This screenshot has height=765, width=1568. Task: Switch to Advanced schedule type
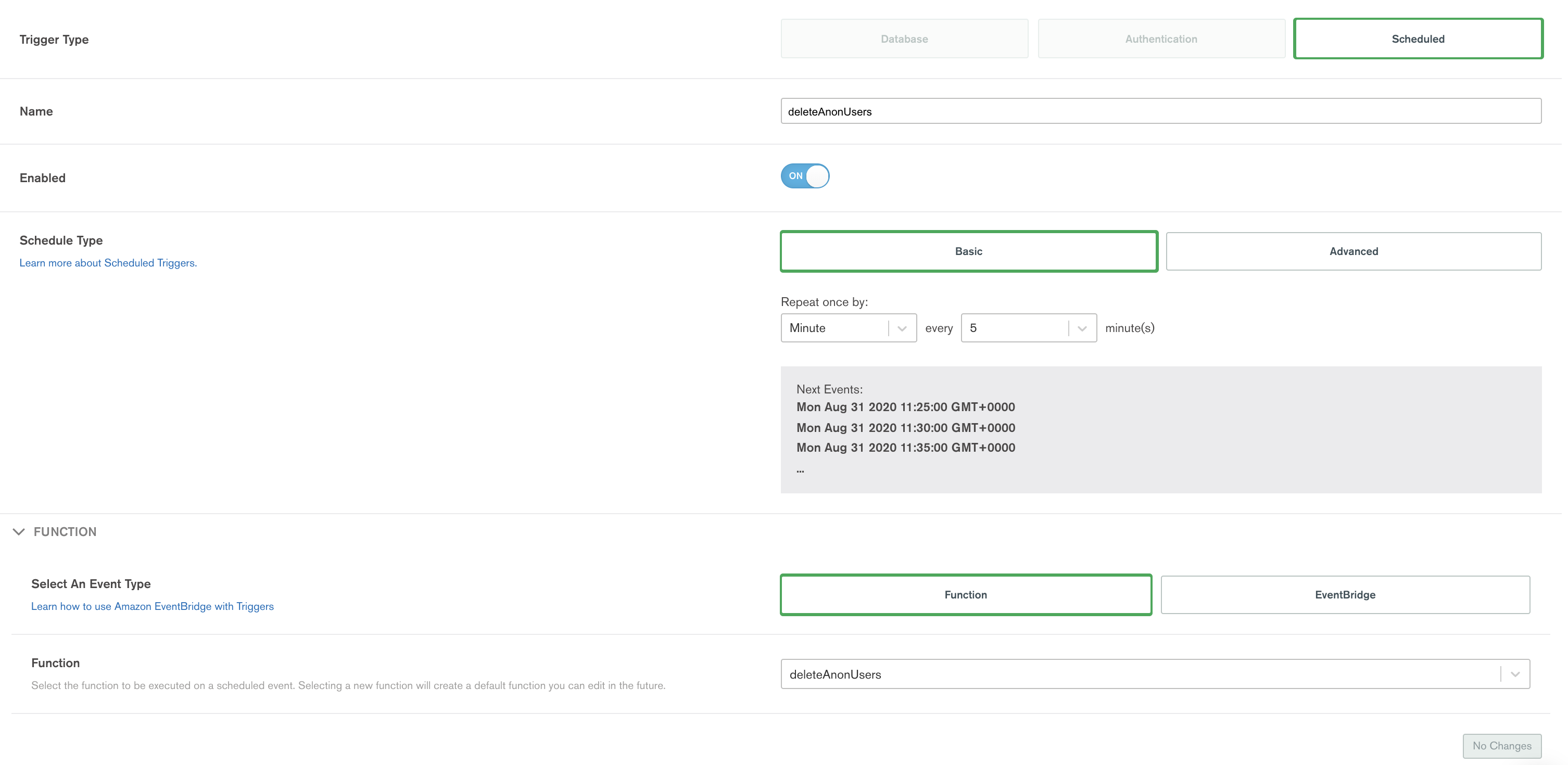1353,251
